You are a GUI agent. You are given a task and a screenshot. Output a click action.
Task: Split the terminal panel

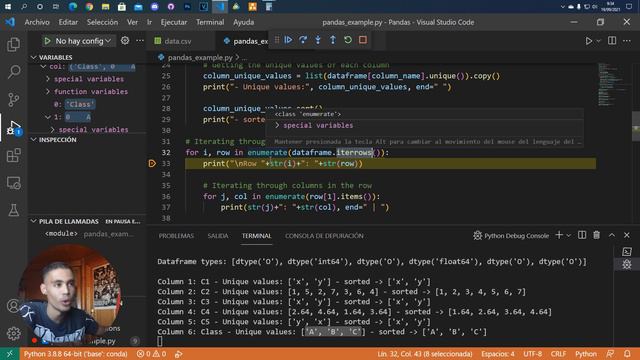(x=582, y=235)
